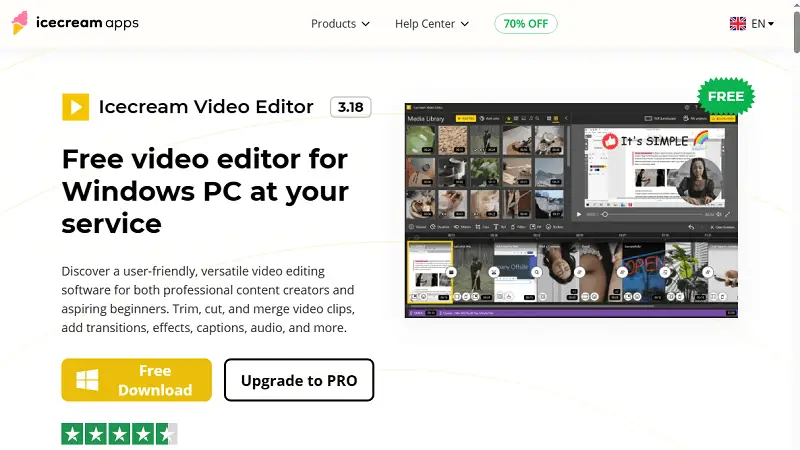Viewport: 800px width, 450px height.
Task: Click the Upgrade to PRO button
Action: (x=299, y=380)
